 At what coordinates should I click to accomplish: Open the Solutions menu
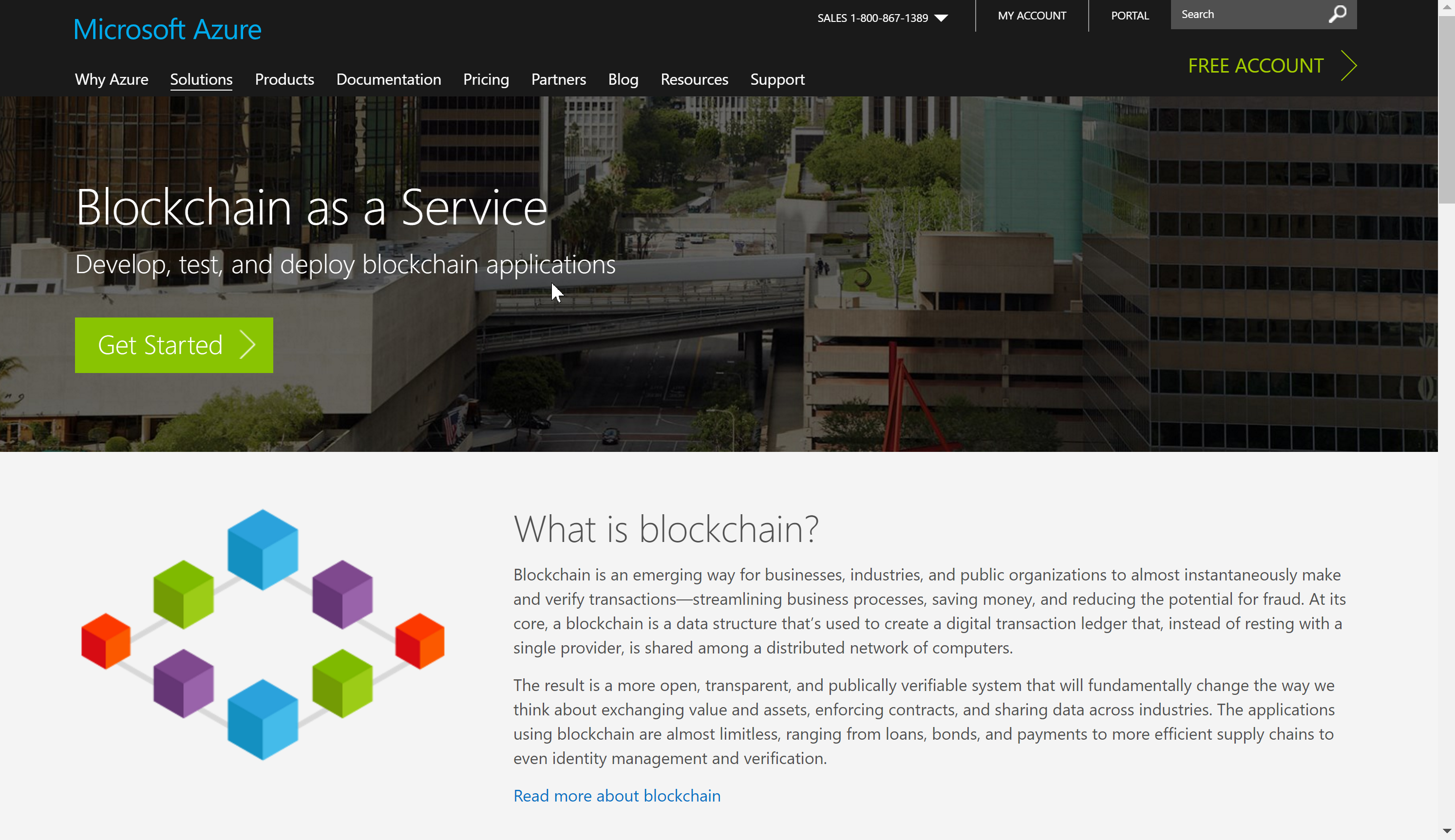[201, 79]
